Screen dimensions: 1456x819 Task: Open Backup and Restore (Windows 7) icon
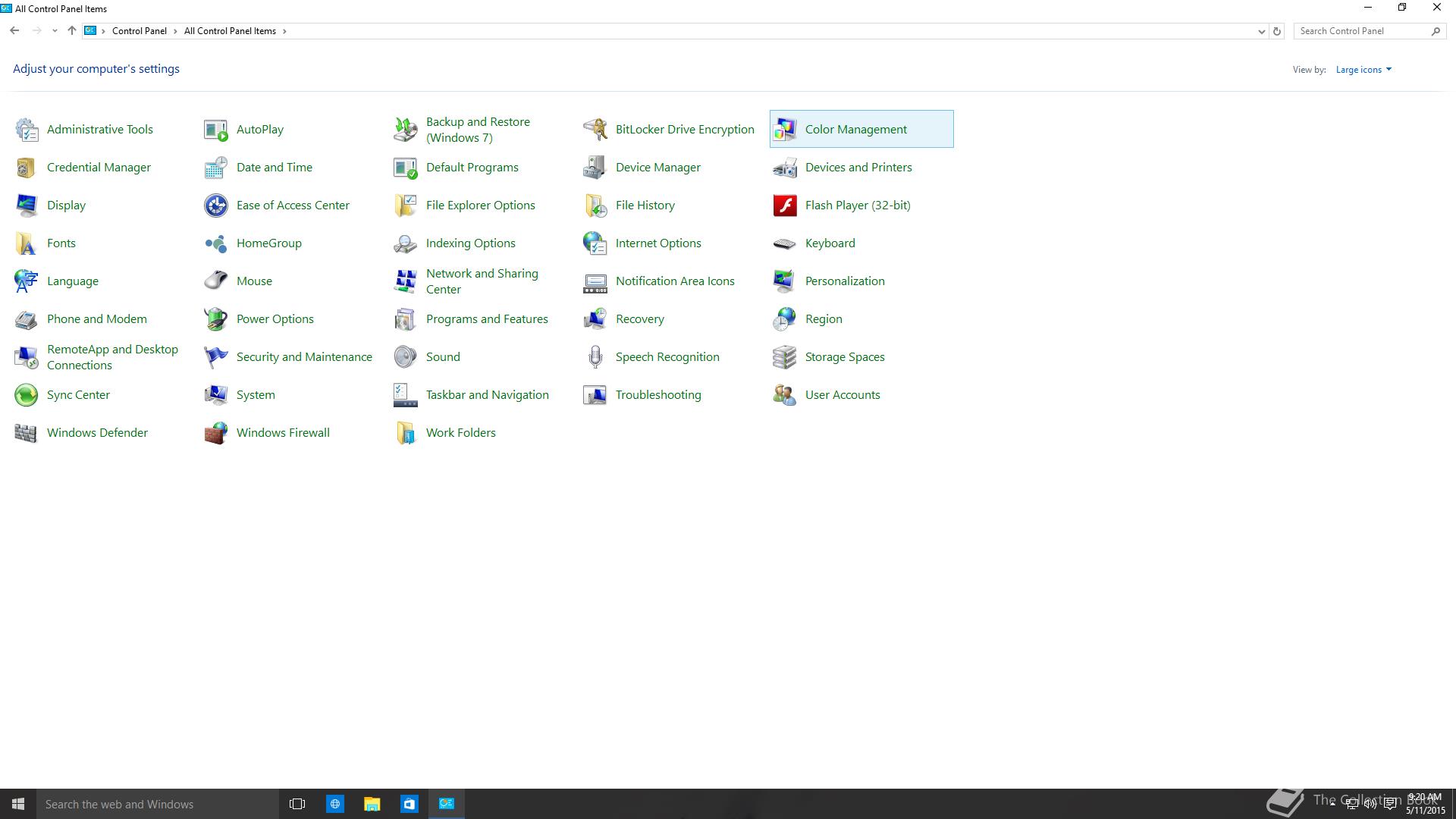click(406, 130)
